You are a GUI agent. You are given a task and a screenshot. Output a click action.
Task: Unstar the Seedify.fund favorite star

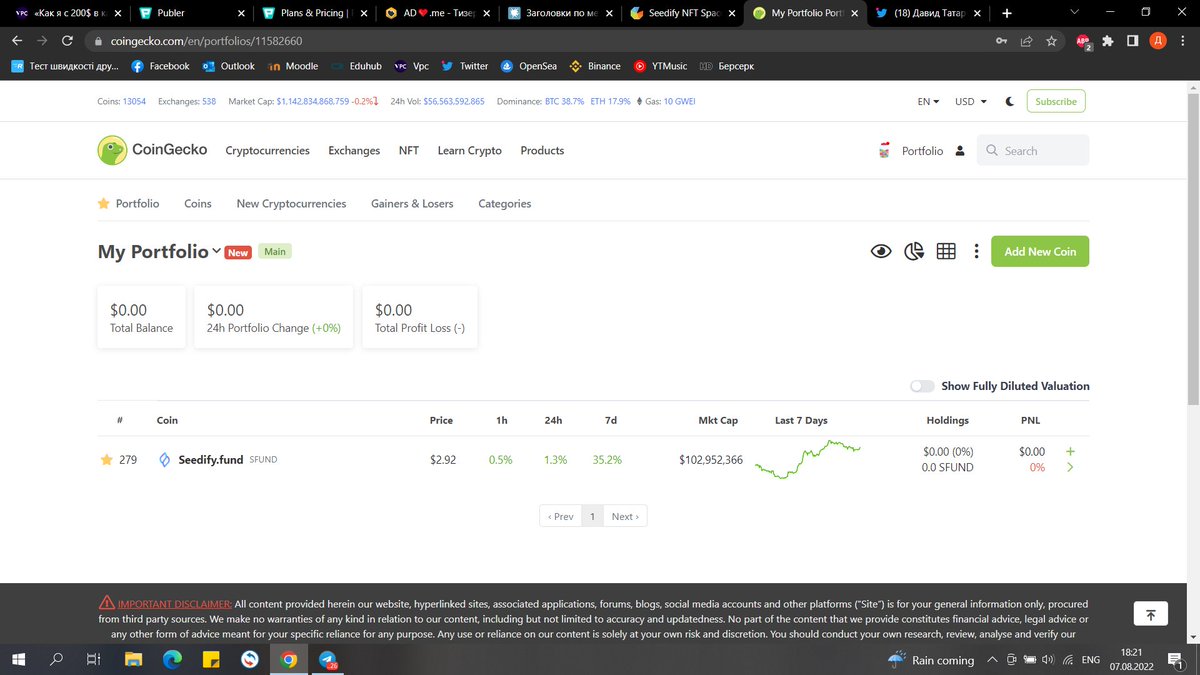tap(105, 460)
